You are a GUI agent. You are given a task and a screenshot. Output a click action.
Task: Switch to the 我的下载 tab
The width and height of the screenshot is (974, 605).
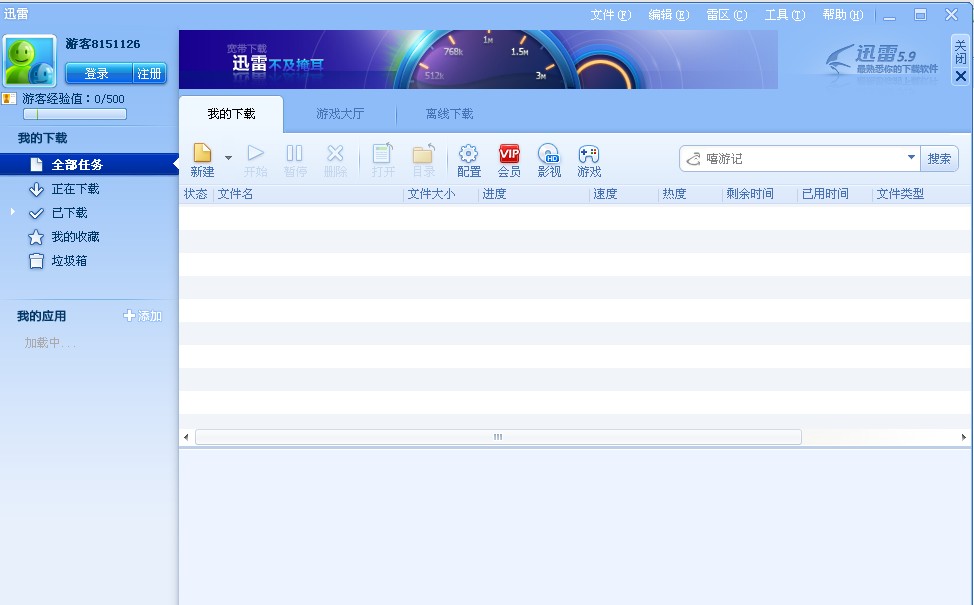tap(231, 114)
